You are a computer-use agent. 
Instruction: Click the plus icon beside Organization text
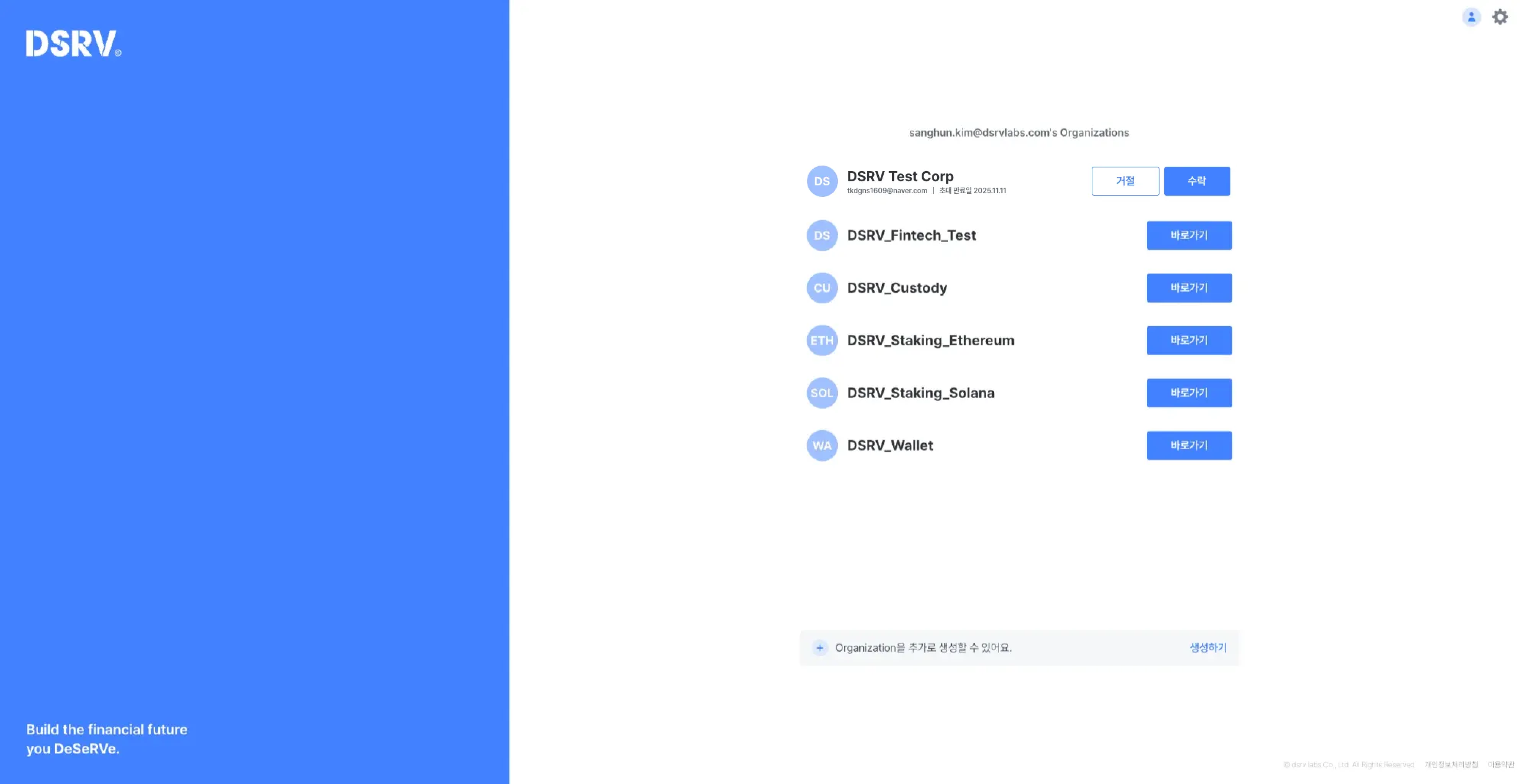pos(820,648)
